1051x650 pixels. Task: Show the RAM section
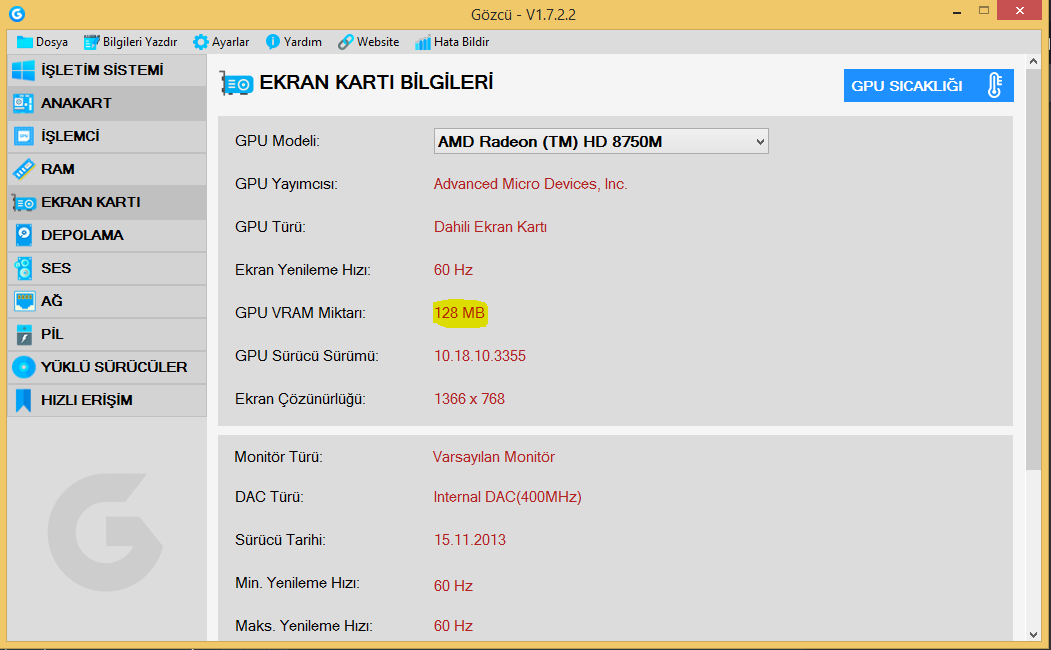[x=107, y=169]
